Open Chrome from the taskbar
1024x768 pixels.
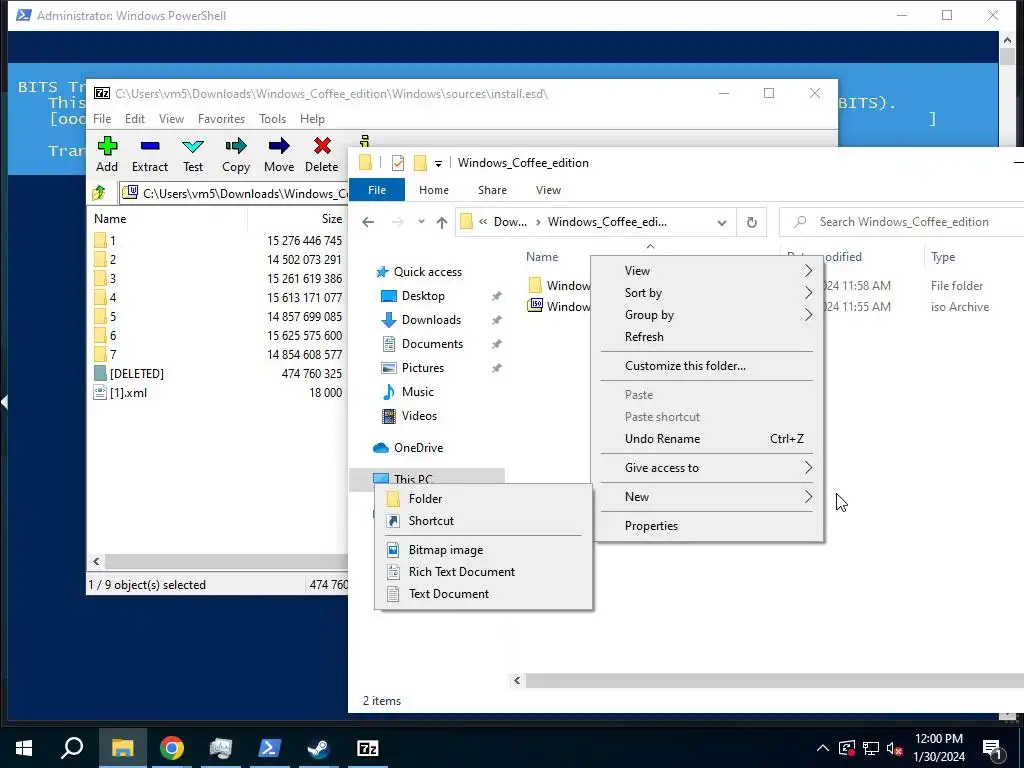coord(172,748)
